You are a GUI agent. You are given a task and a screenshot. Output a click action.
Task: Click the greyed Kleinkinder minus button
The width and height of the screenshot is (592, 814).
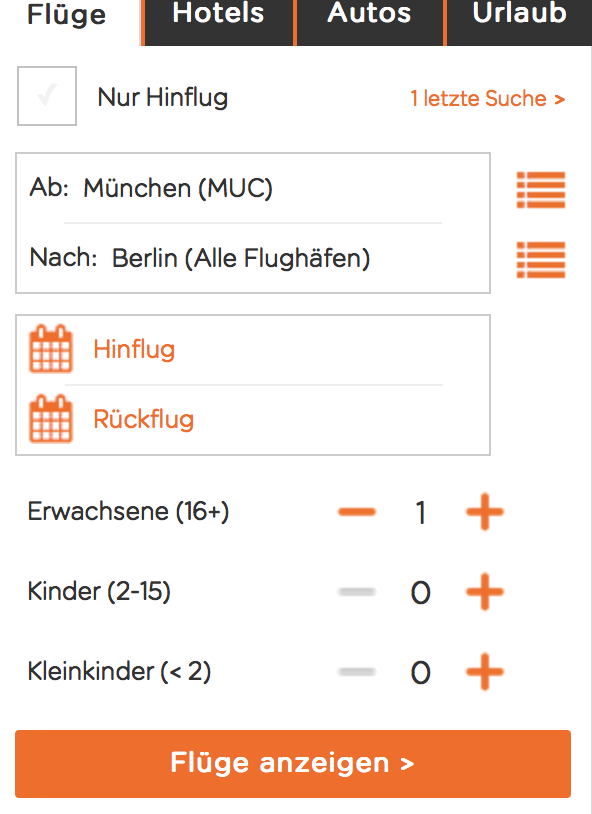point(357,672)
